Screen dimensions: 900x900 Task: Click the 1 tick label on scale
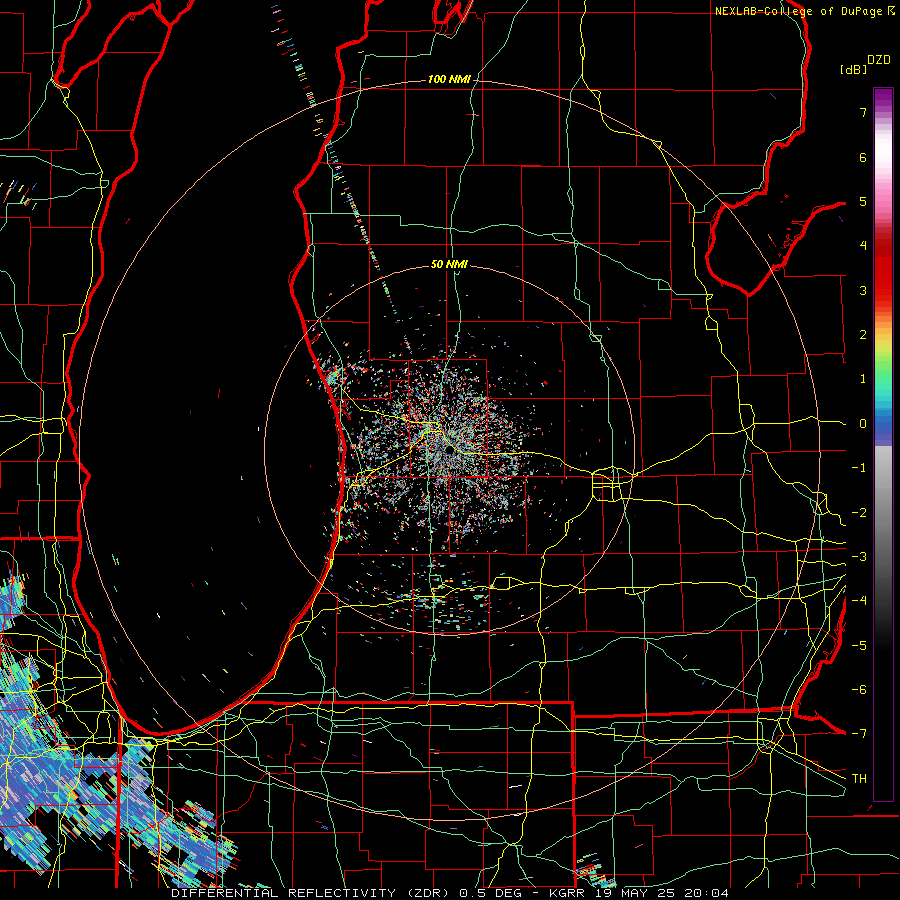pyautogui.click(x=863, y=379)
